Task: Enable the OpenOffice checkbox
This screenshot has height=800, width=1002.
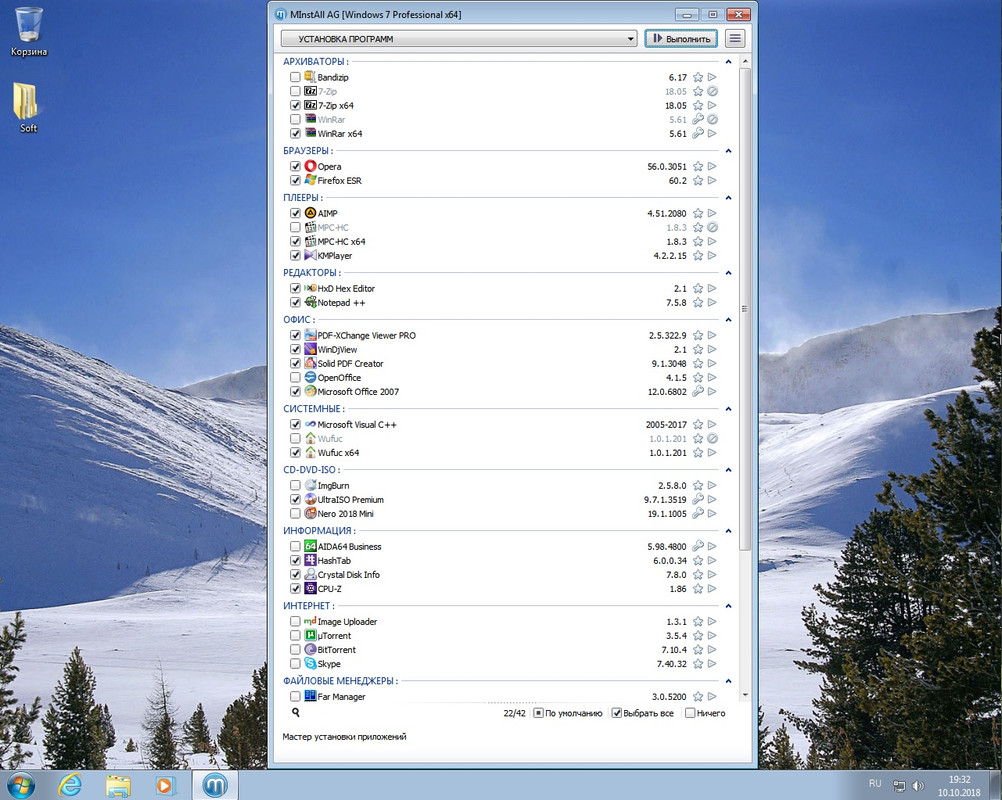Action: coord(295,378)
